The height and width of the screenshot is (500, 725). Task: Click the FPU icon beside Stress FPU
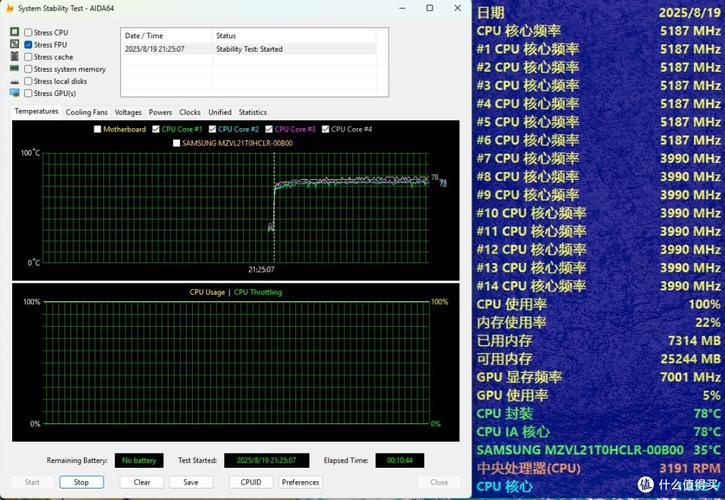pyautogui.click(x=15, y=45)
